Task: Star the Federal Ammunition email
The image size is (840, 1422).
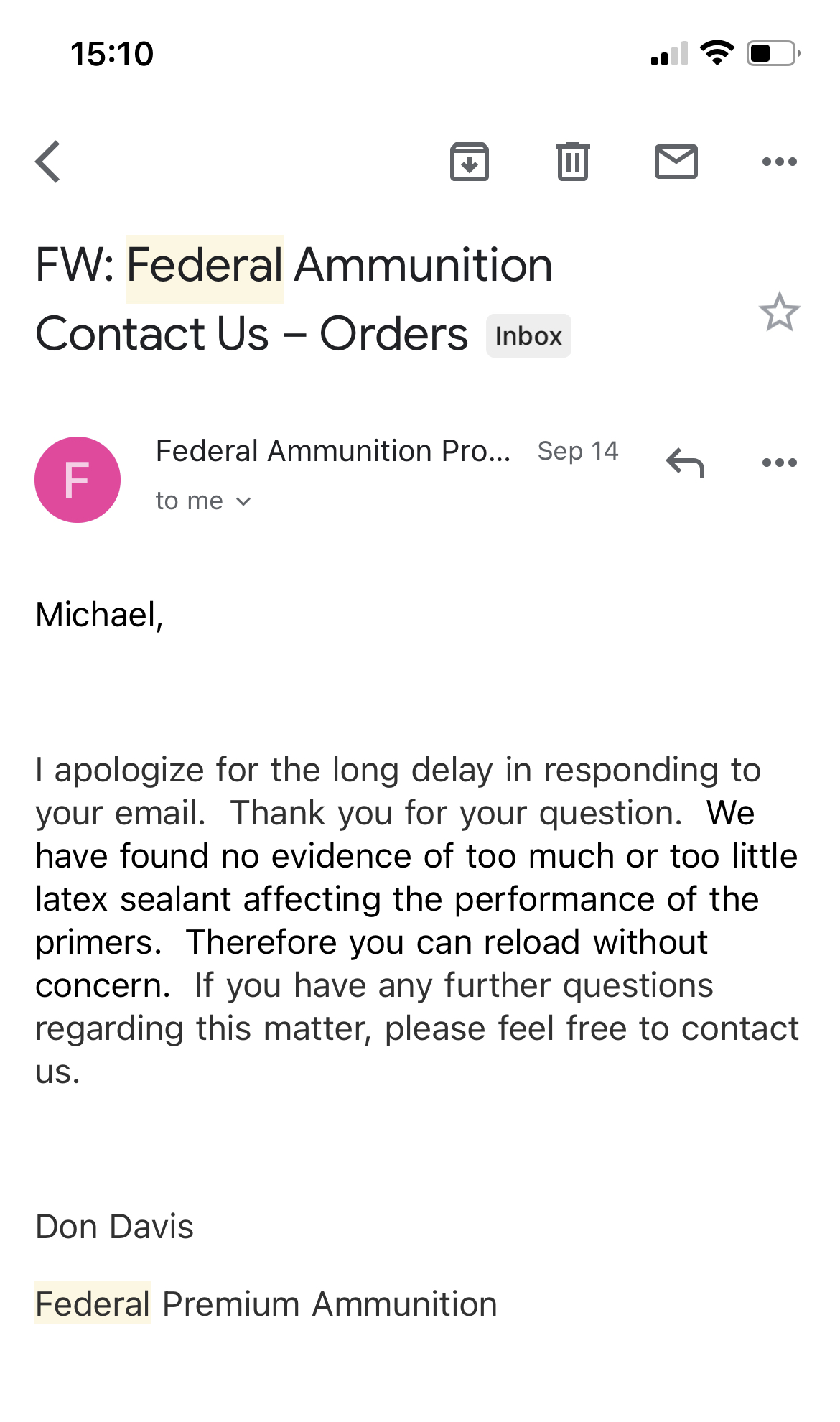Action: tap(780, 312)
